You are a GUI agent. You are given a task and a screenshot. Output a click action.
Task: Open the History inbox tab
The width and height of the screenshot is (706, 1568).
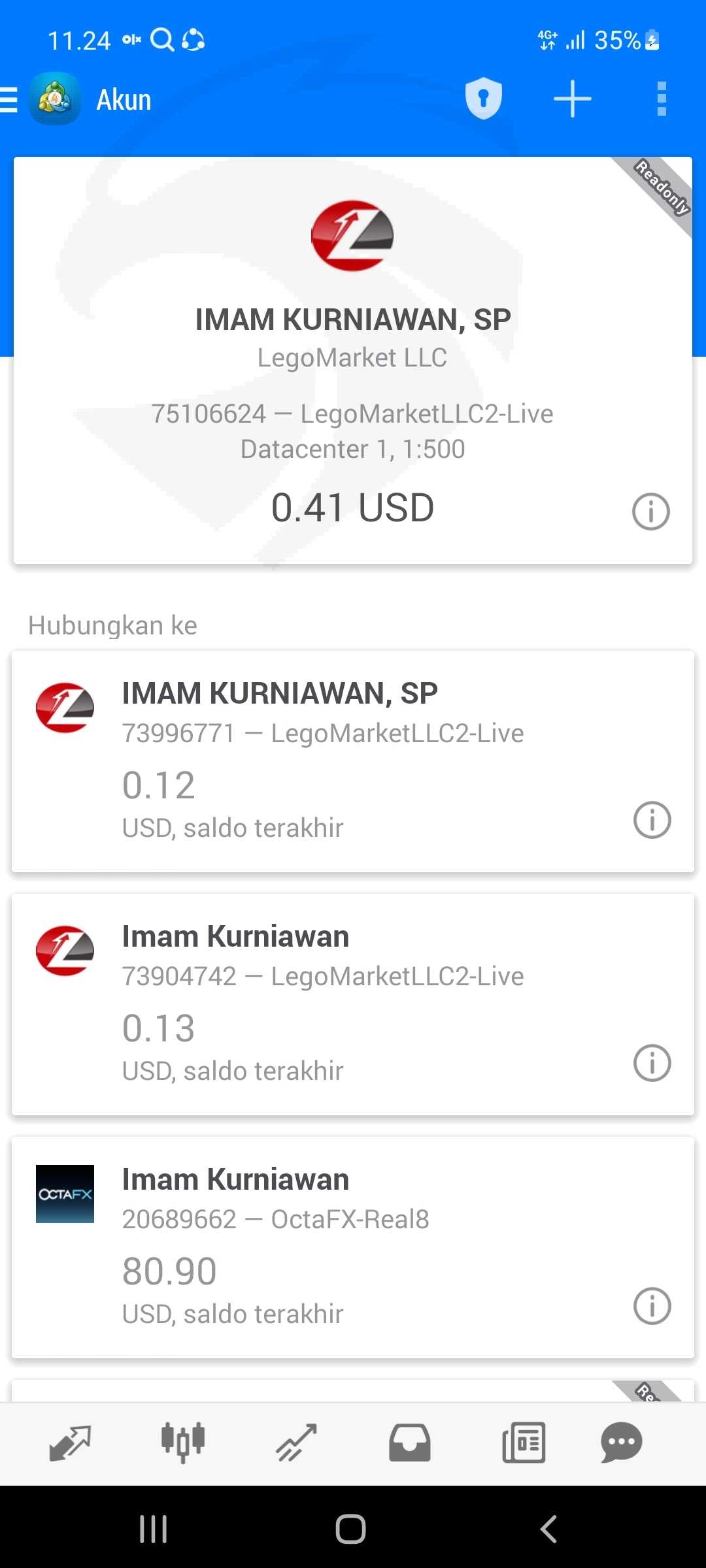[x=410, y=1443]
